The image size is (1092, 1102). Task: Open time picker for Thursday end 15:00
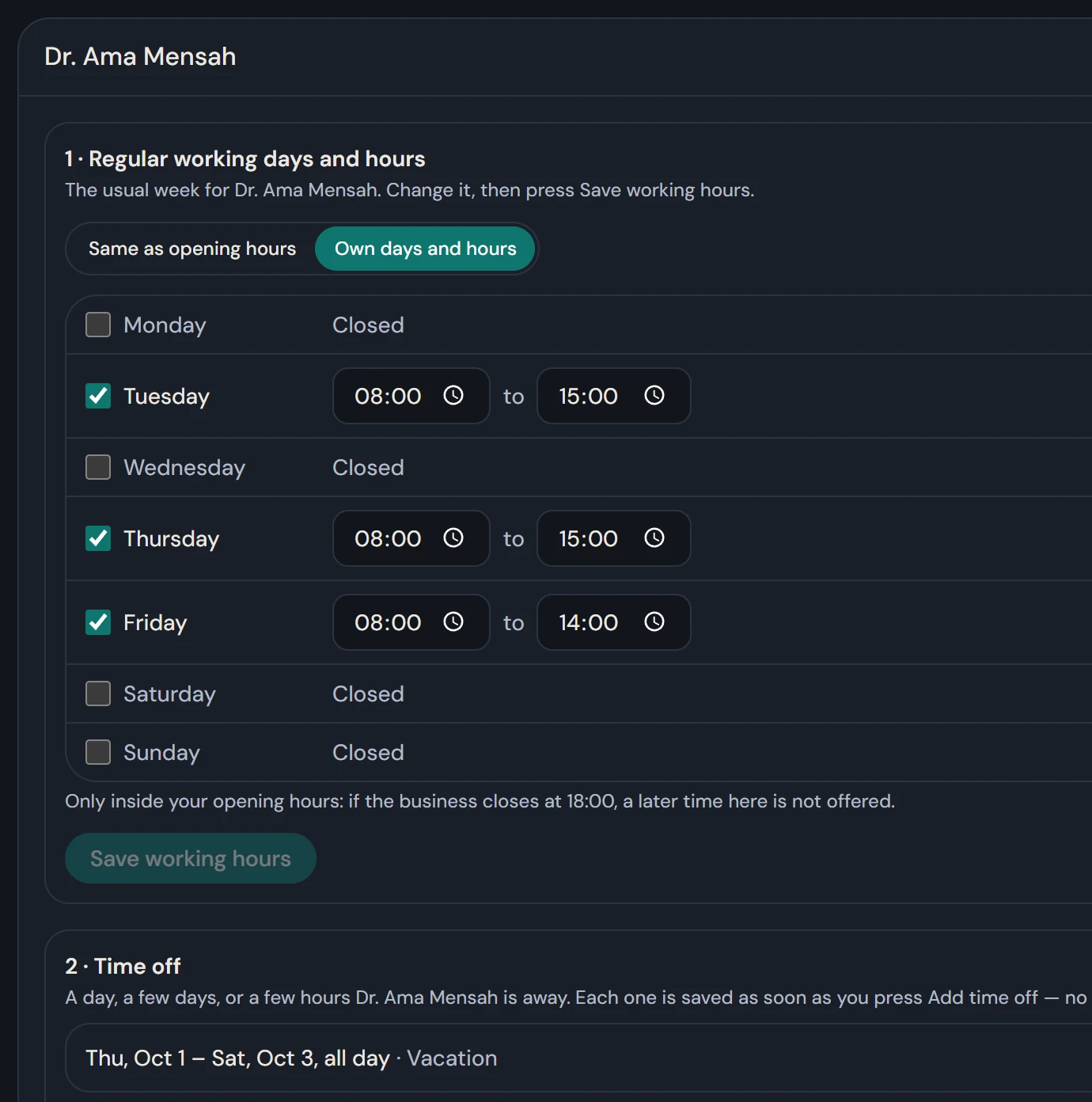pyautogui.click(x=654, y=538)
